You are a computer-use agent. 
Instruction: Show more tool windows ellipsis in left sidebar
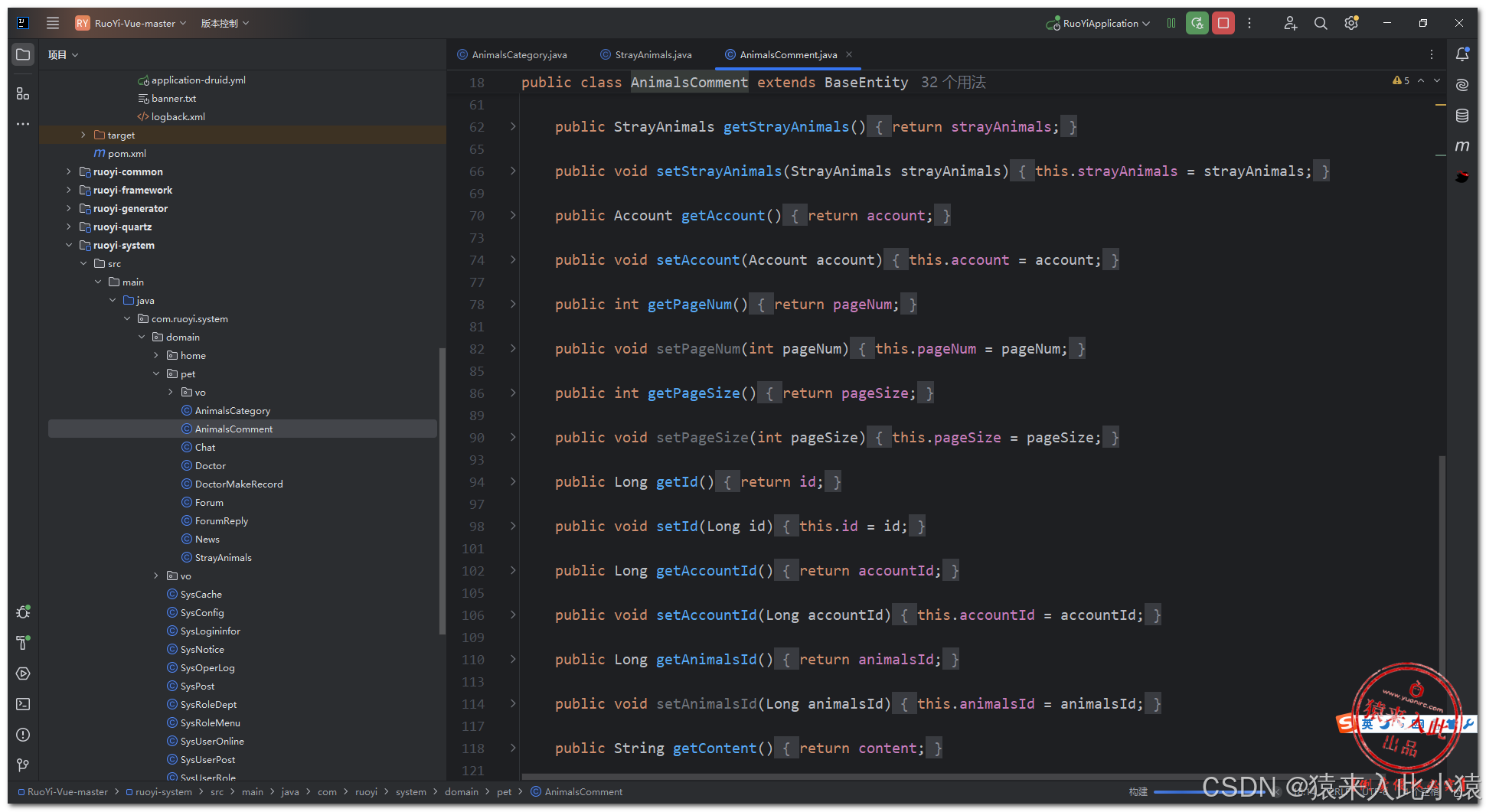click(x=23, y=124)
